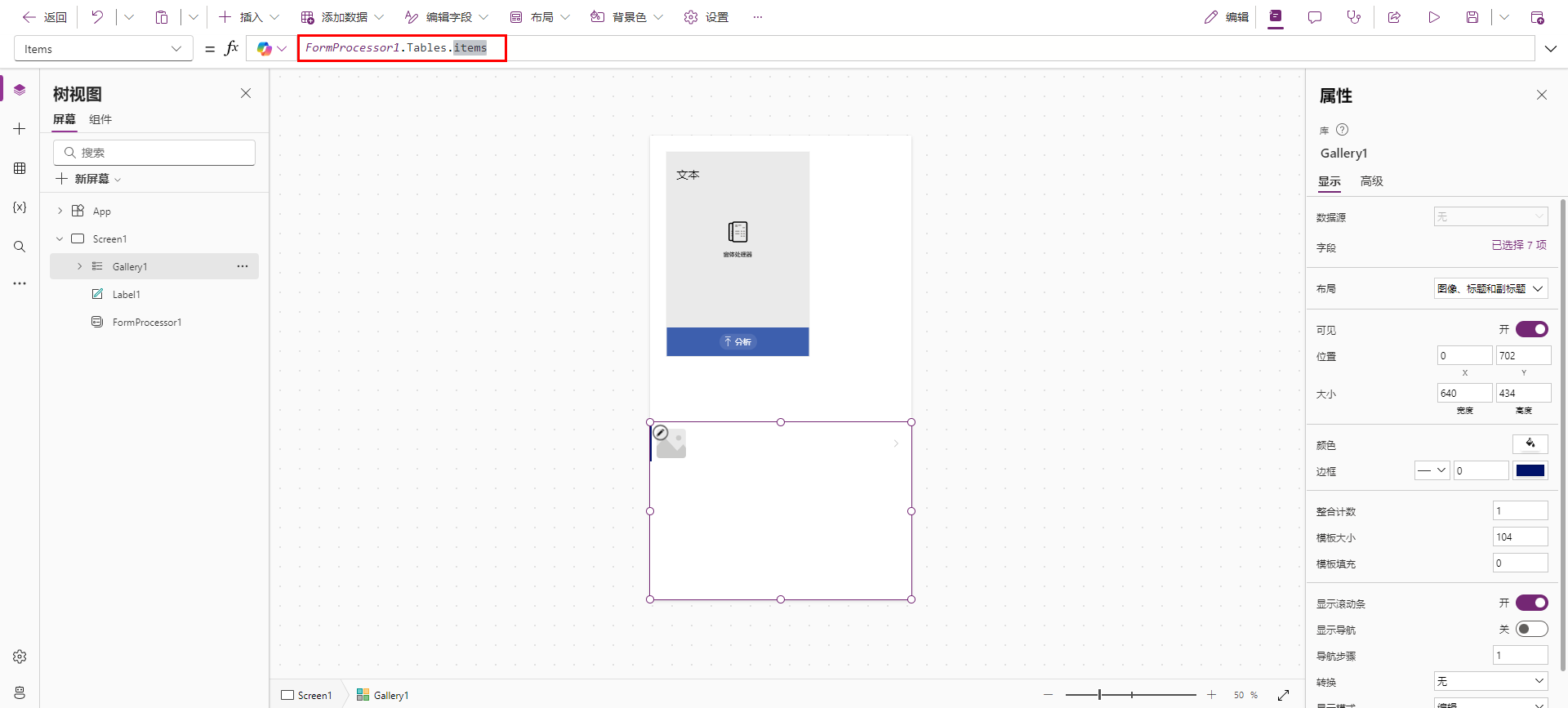The width and height of the screenshot is (1568, 708).
Task: Click the zoom slider at bottom
Action: 1131,695
